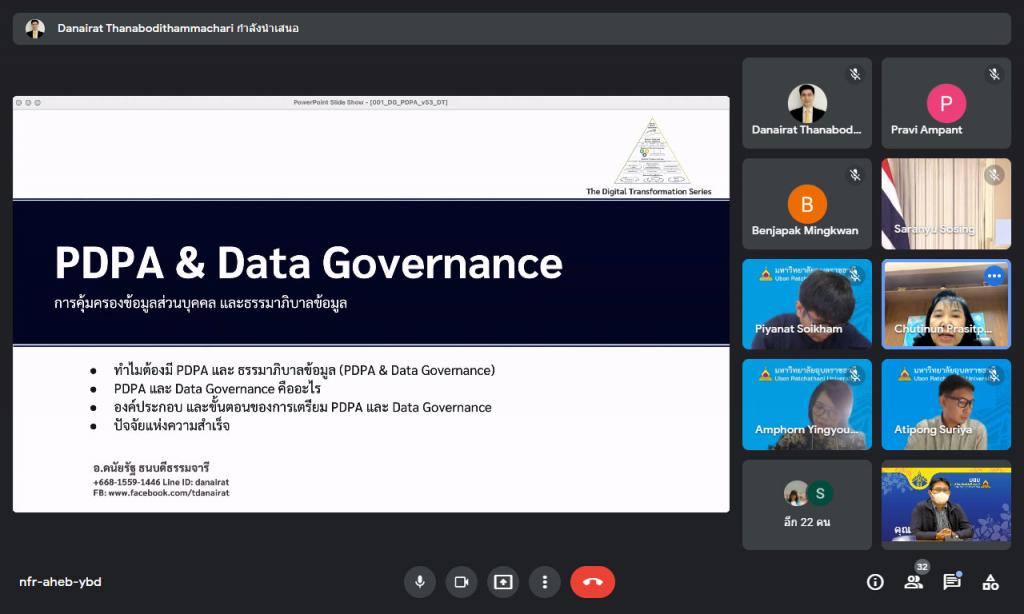Toggle the camera button in the bottom bar

[461, 582]
